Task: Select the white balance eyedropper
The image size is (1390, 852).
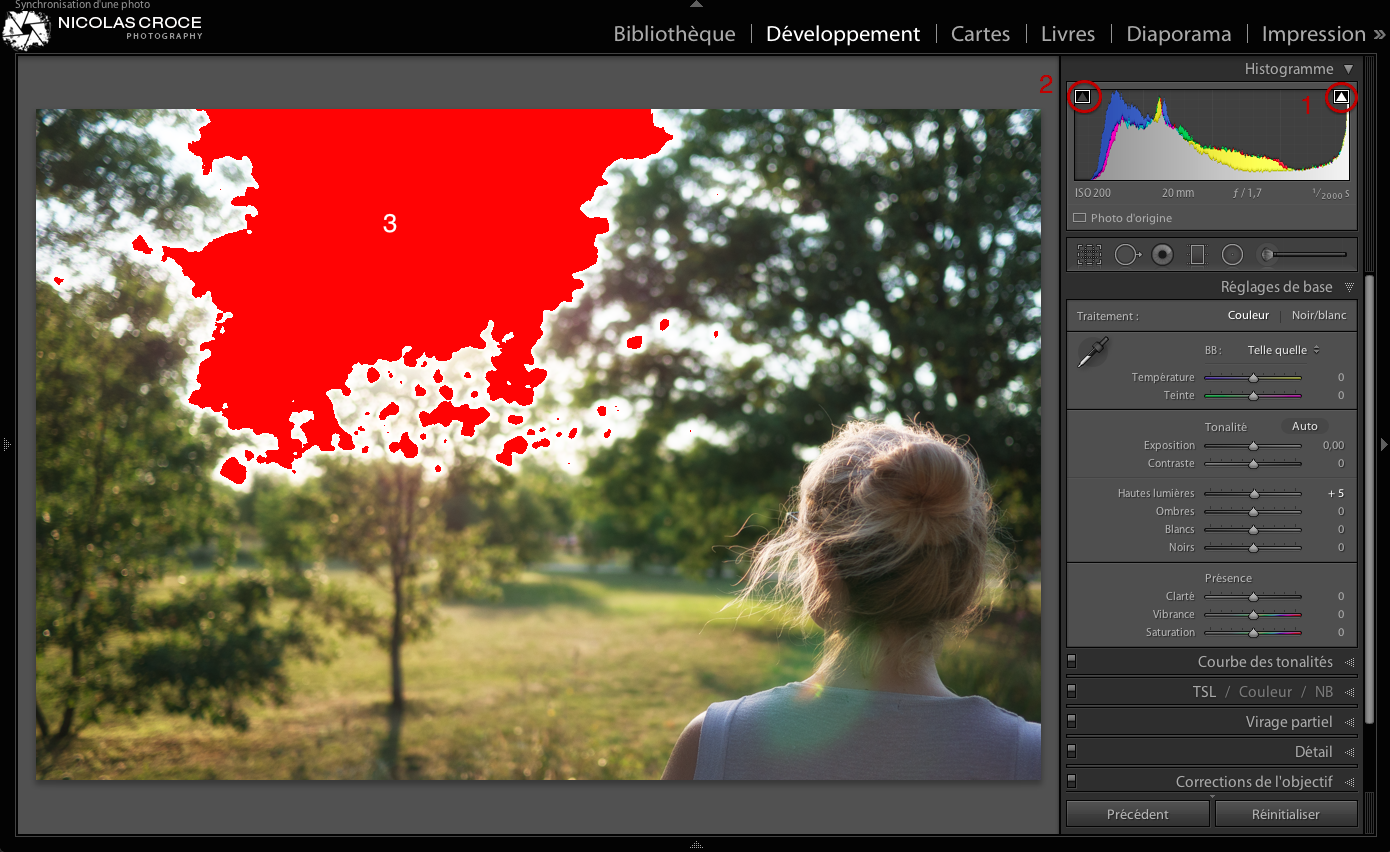Action: pyautogui.click(x=1093, y=351)
